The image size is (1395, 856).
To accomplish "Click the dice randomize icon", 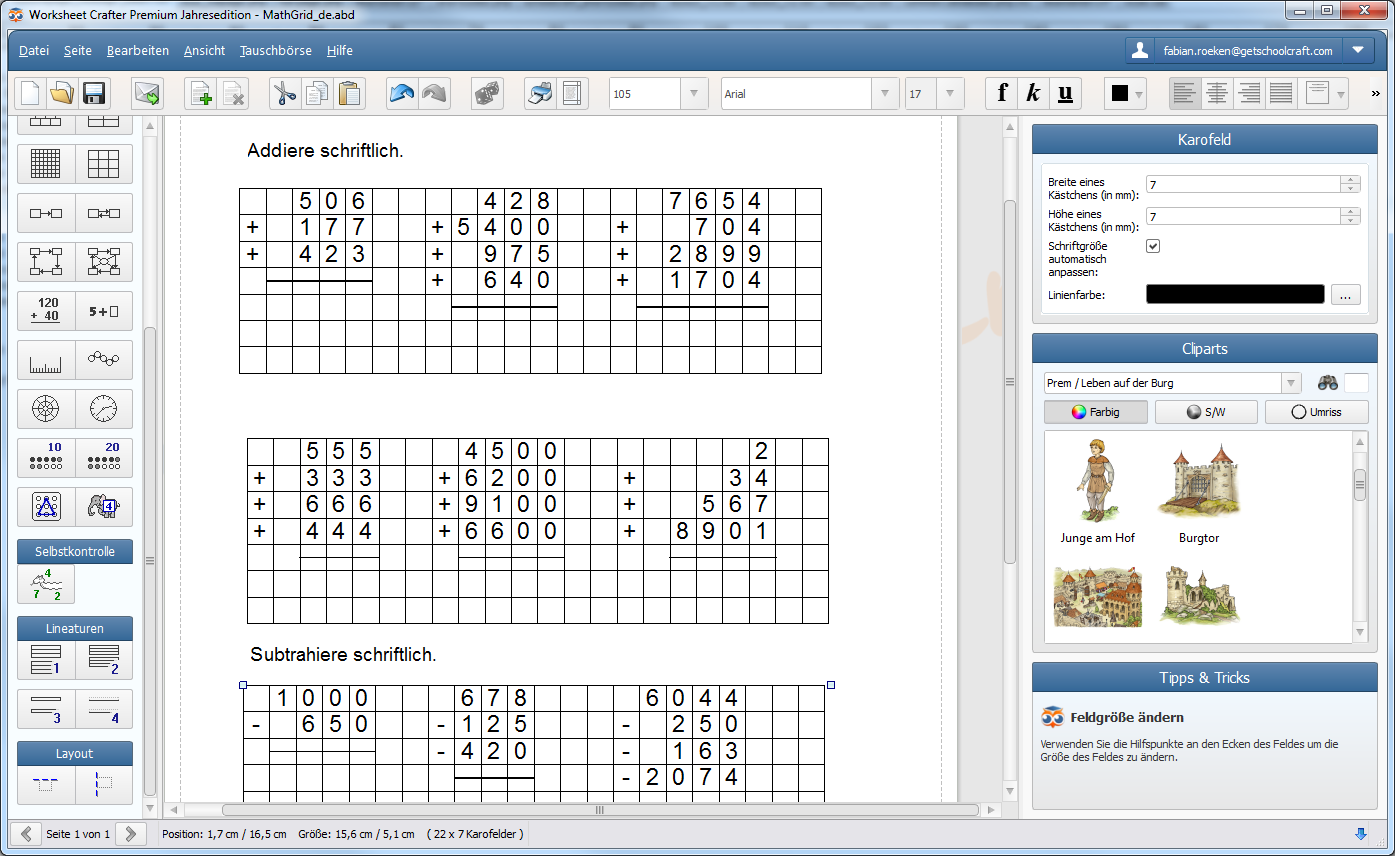I will click(x=487, y=94).
